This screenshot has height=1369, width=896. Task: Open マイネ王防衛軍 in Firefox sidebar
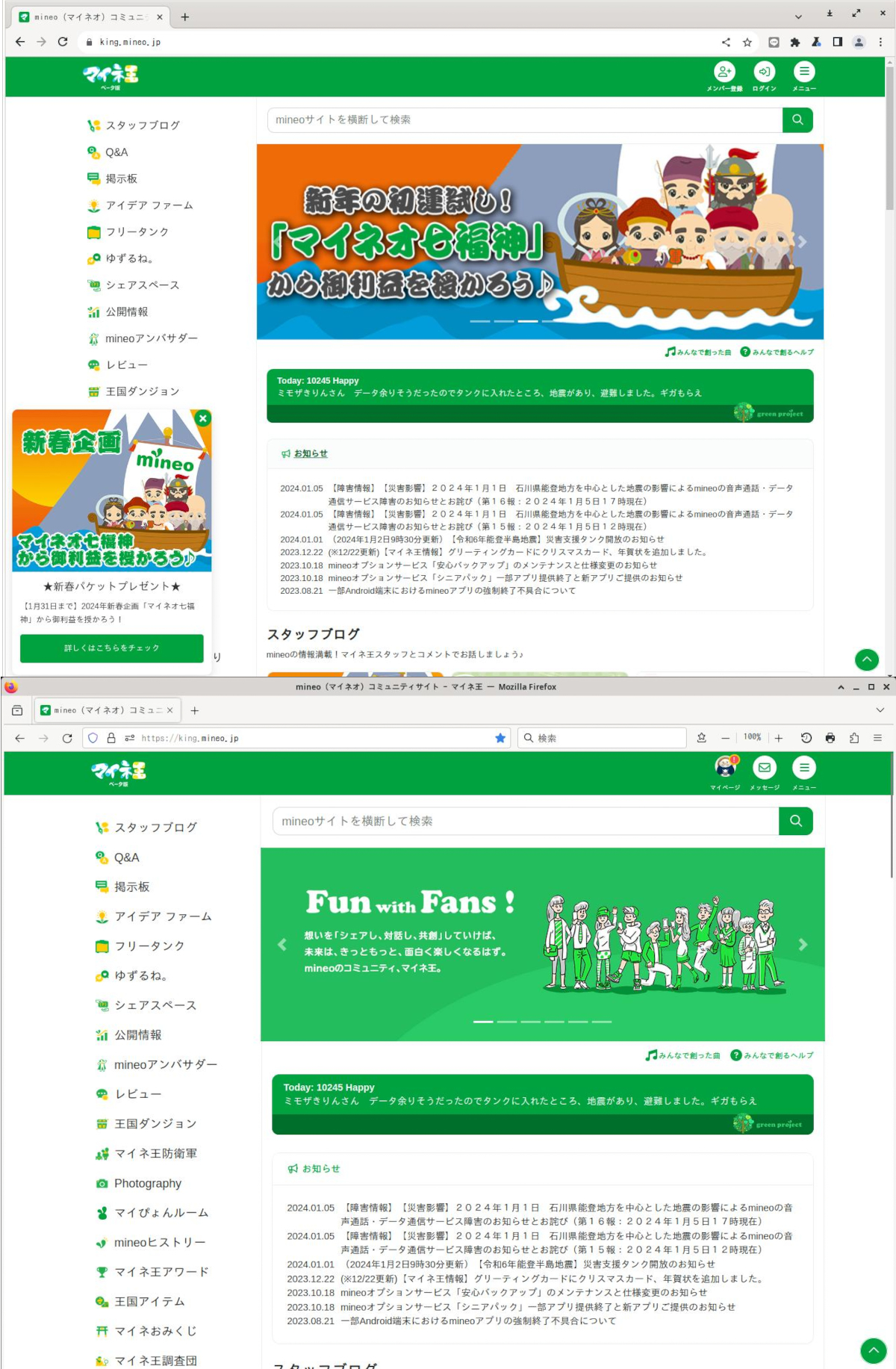click(x=146, y=1153)
